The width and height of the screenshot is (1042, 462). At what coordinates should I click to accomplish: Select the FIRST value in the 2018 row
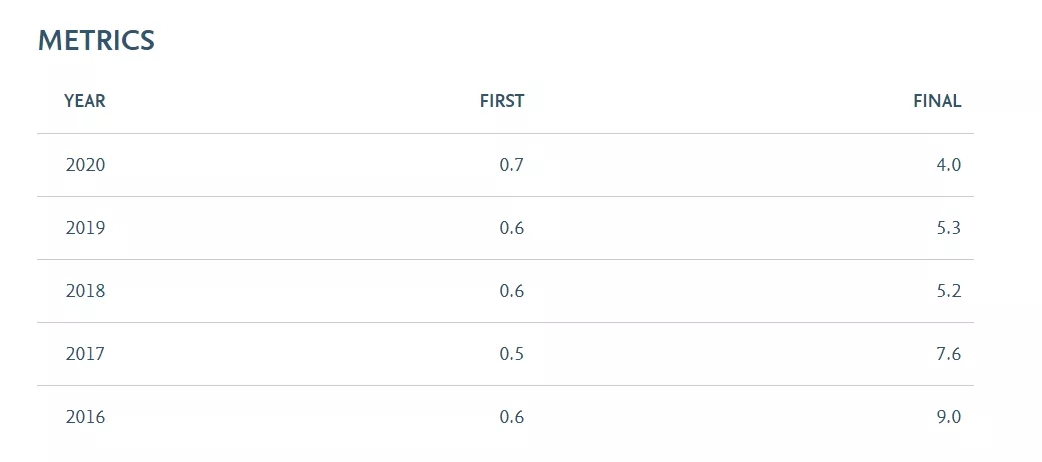(x=512, y=291)
